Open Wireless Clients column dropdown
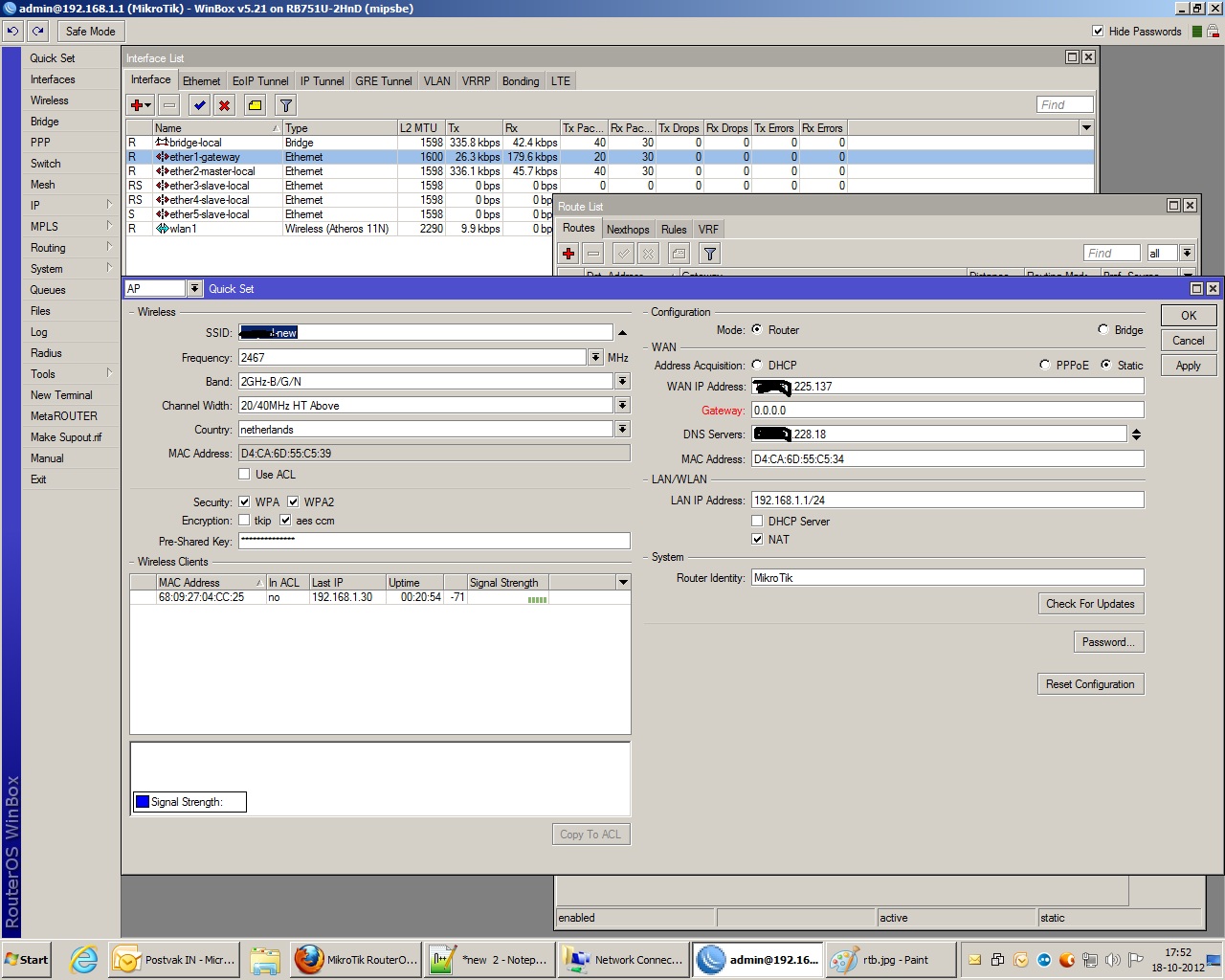Viewport: 1225px width, 980px height. (x=623, y=582)
